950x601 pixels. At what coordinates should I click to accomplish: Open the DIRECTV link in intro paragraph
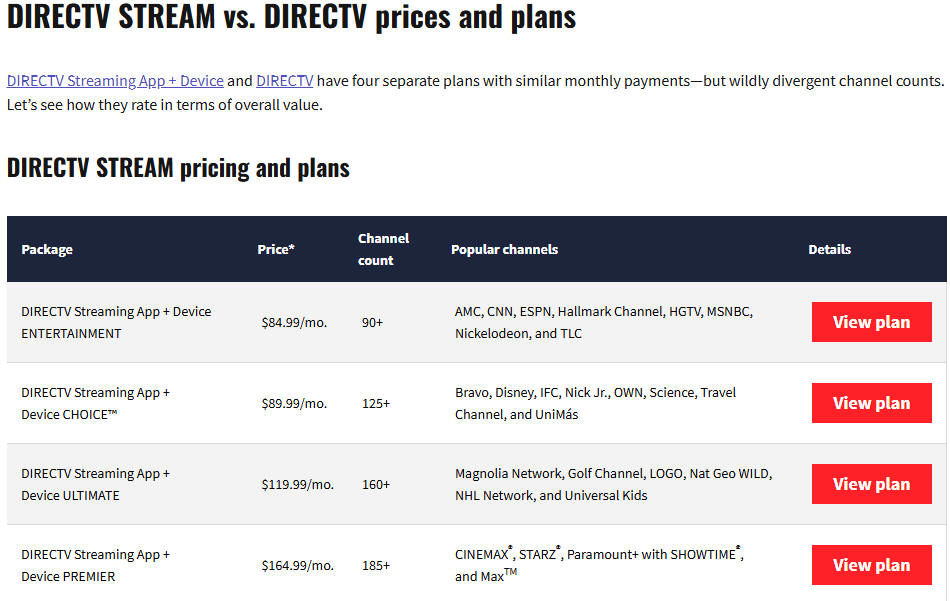click(285, 81)
